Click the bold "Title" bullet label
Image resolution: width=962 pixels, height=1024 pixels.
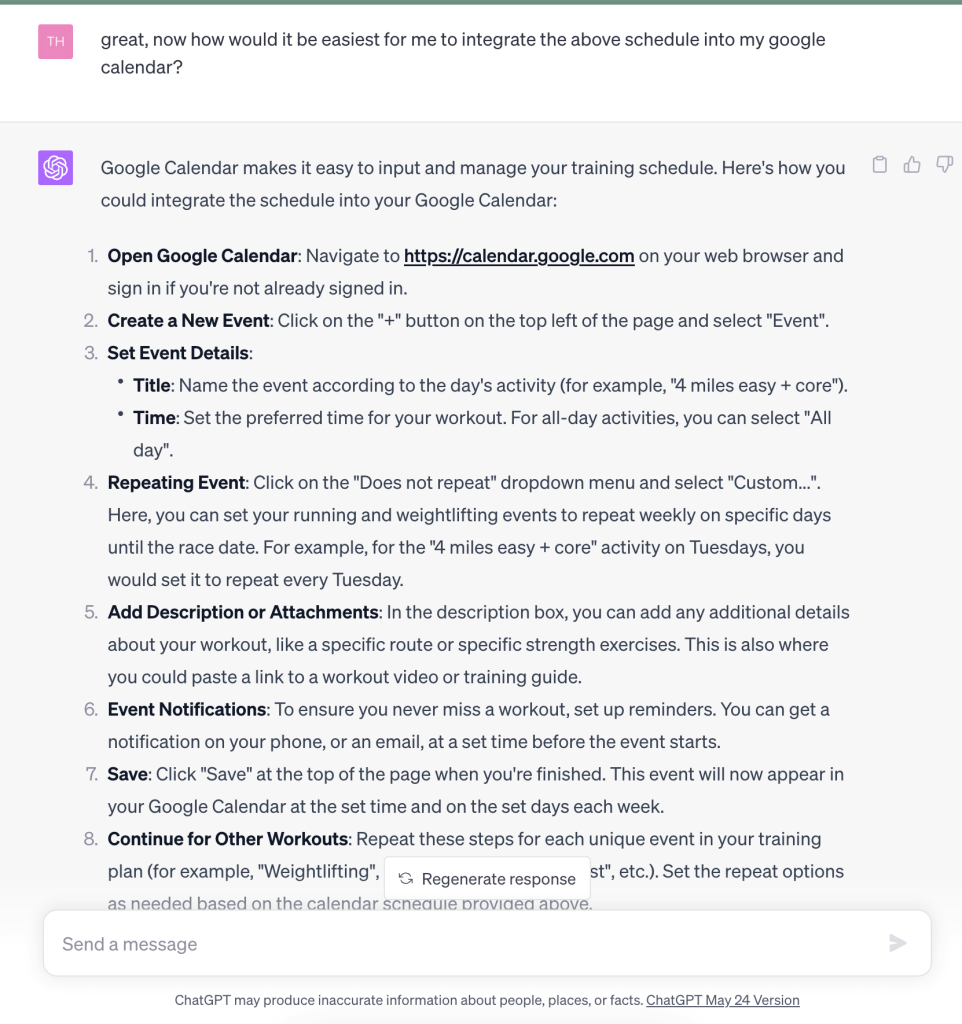(151, 385)
